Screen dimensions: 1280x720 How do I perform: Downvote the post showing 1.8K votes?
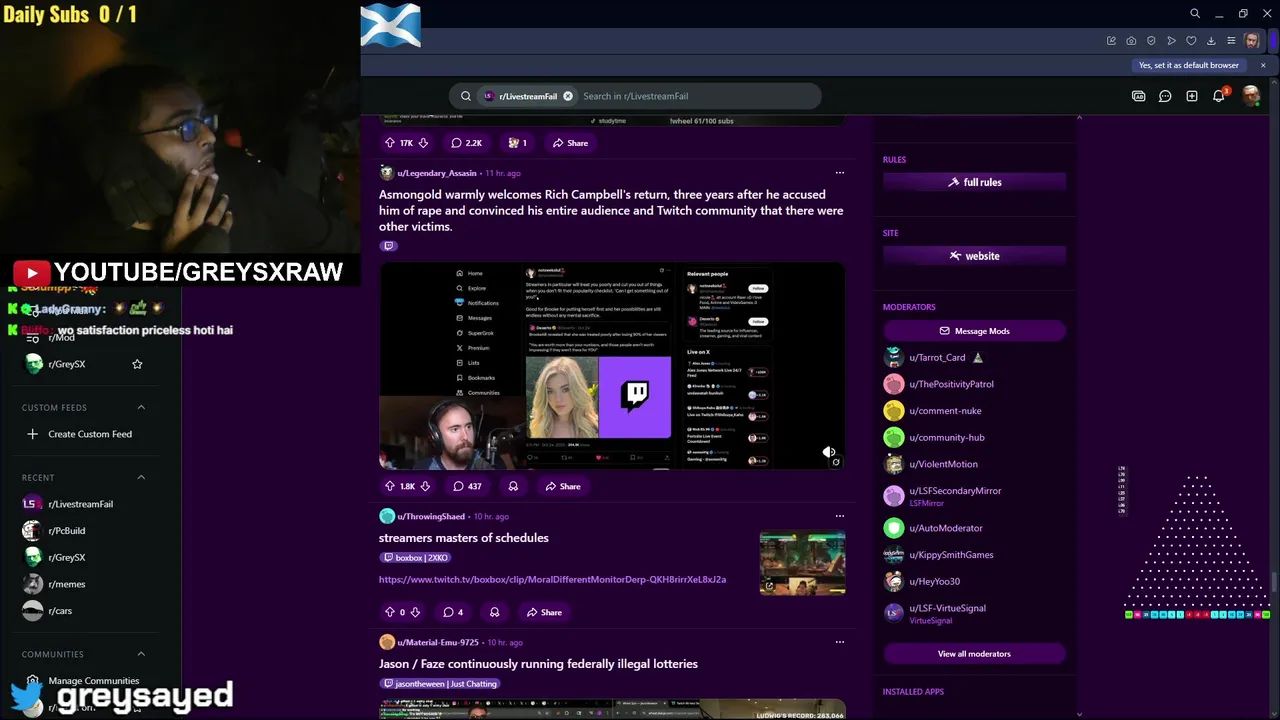pos(425,486)
